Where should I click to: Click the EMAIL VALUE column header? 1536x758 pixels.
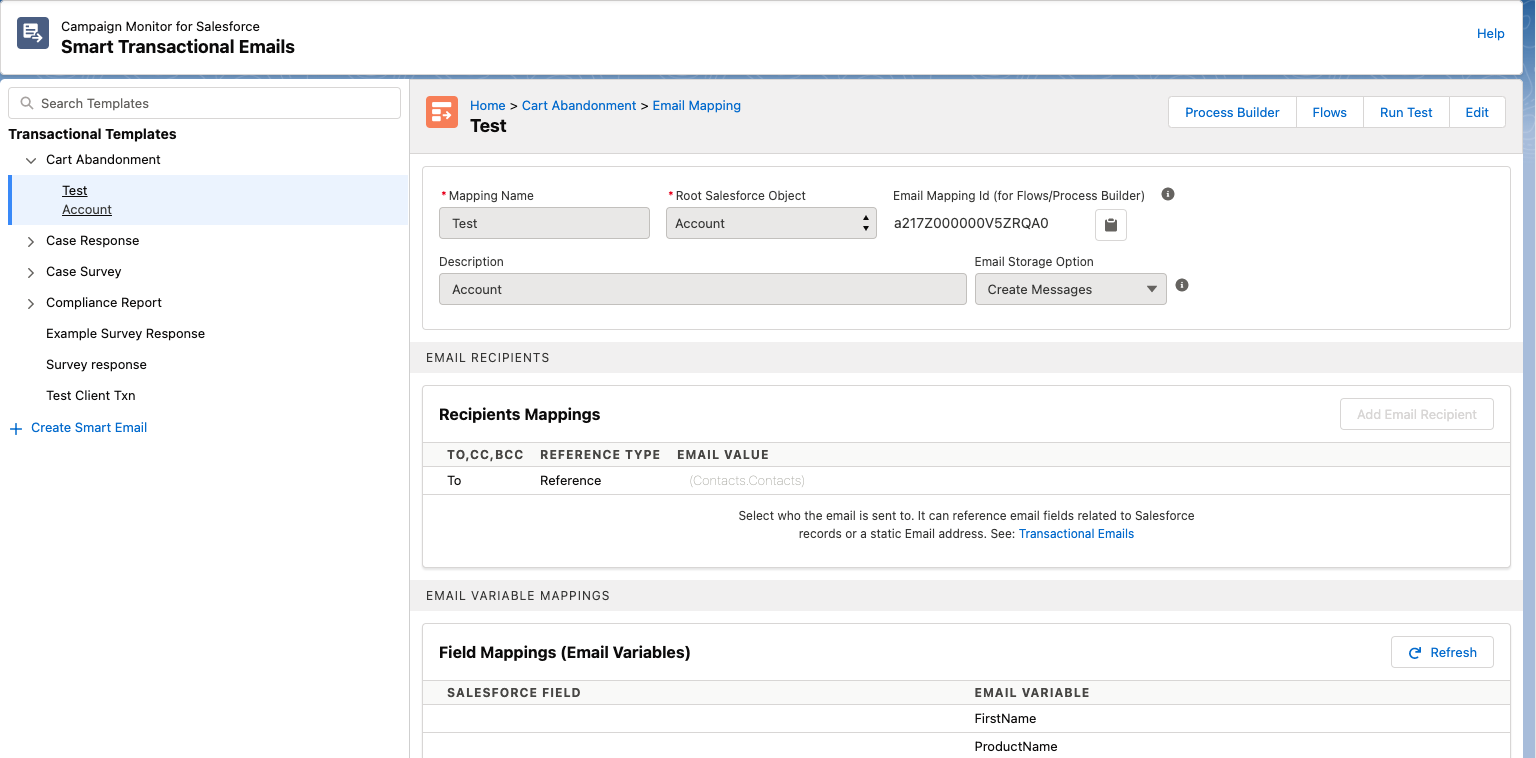[723, 454]
